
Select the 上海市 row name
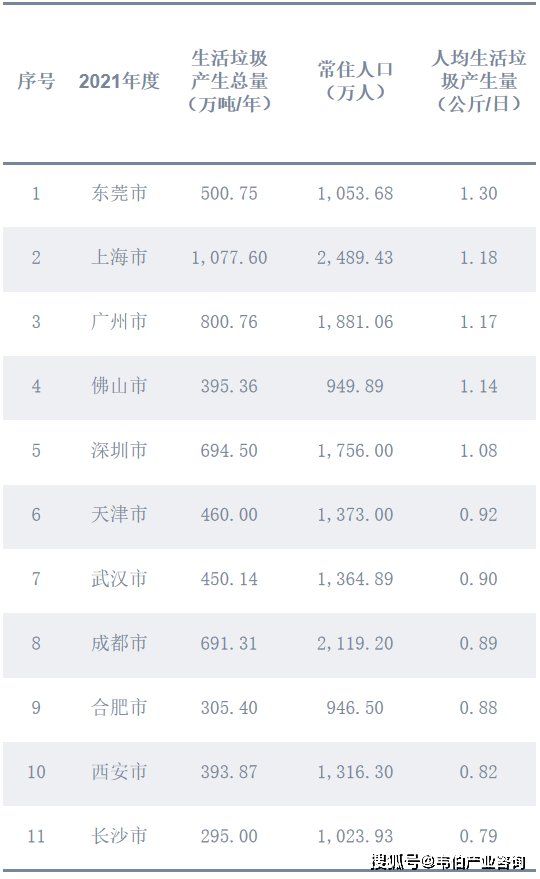click(x=119, y=258)
